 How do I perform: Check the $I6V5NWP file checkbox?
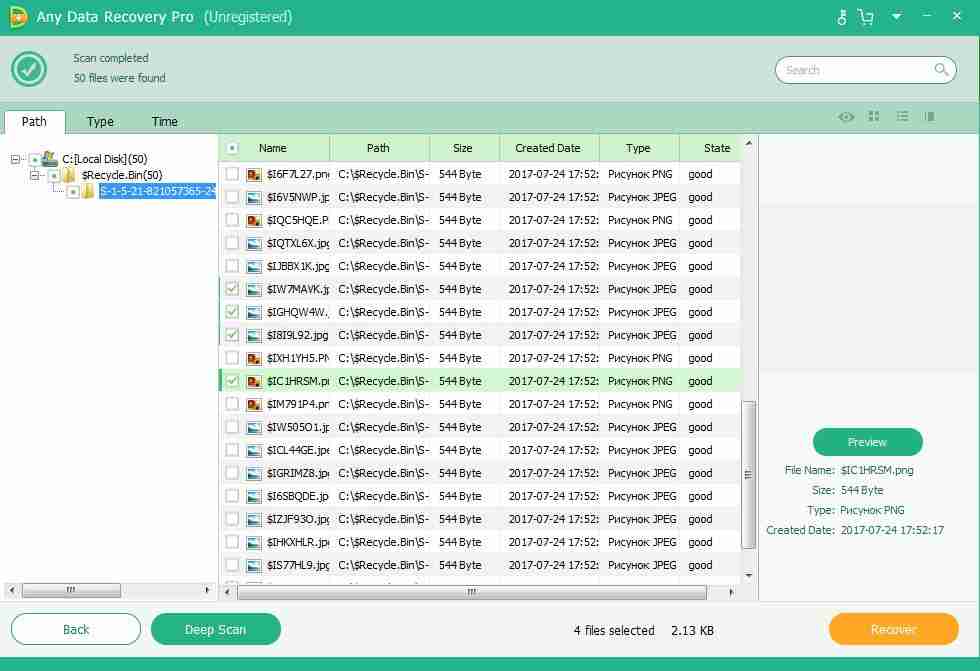click(232, 197)
